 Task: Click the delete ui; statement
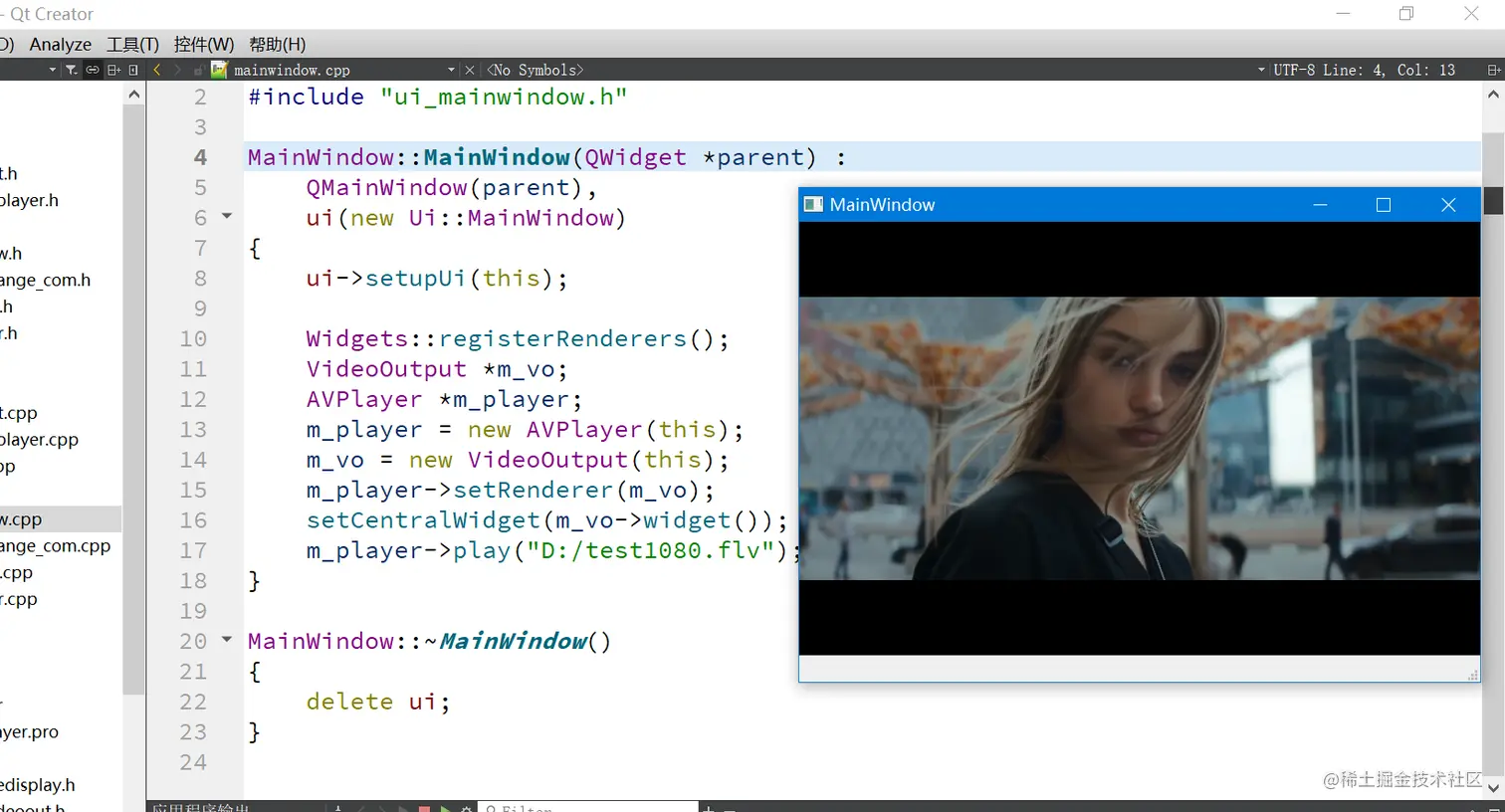tap(378, 702)
